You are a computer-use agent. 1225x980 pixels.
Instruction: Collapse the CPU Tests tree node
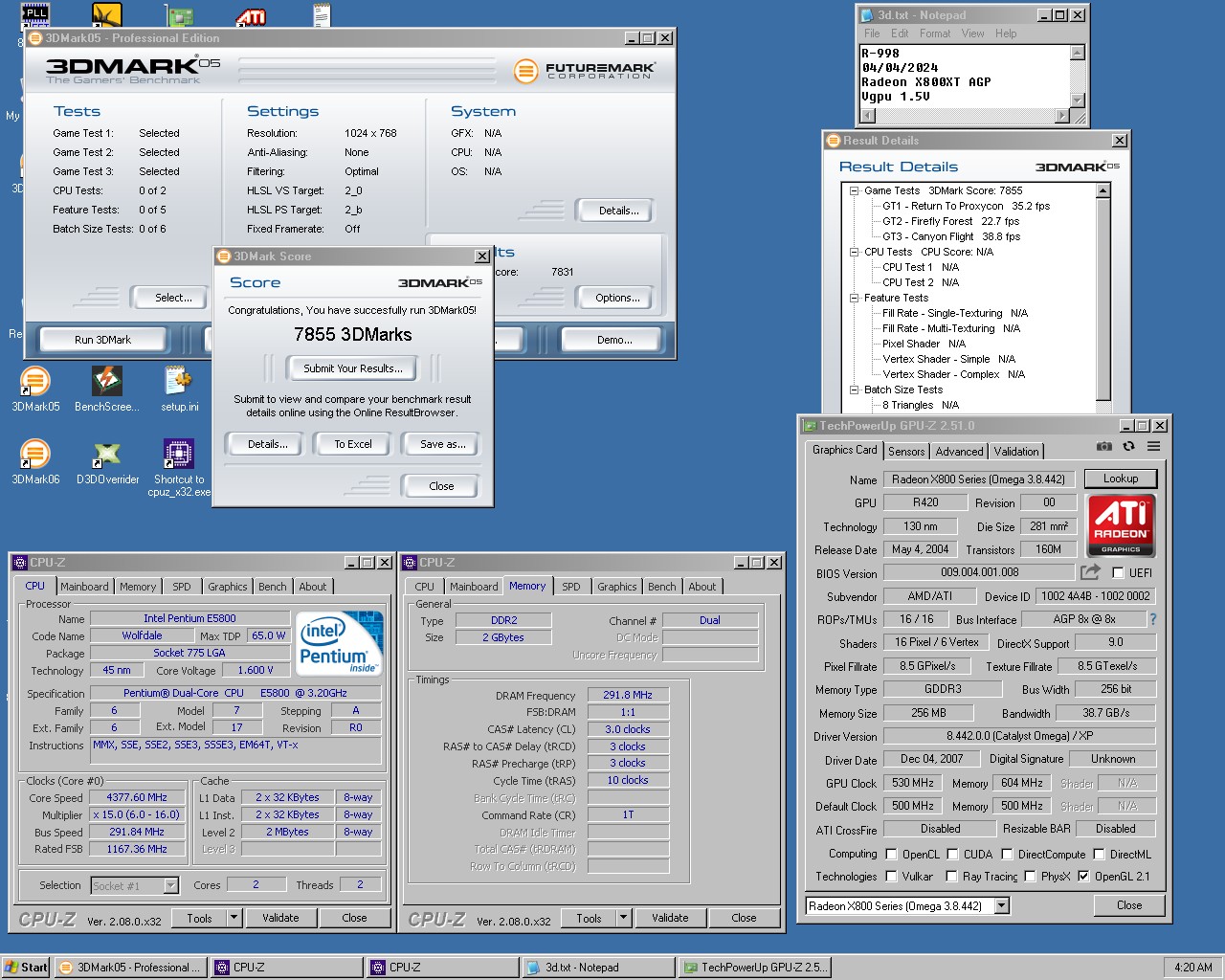854,252
